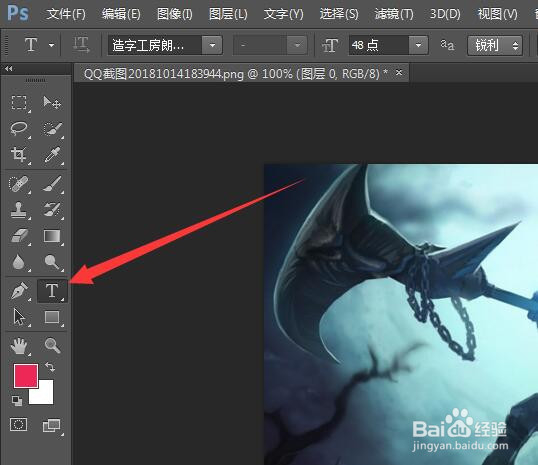Screen dimensions: 538x465
Task: Collapse the toolbox with double-arrow
Action: 9,69
